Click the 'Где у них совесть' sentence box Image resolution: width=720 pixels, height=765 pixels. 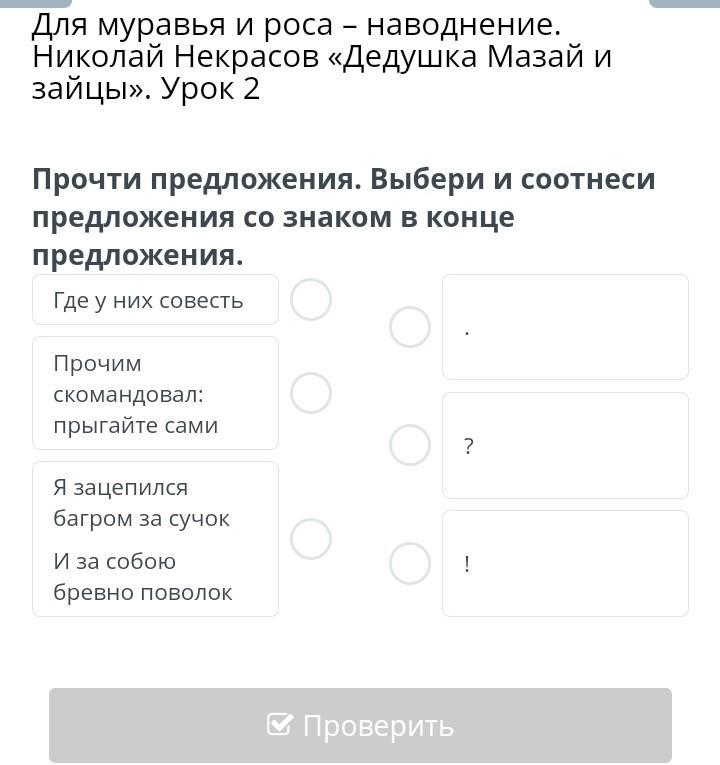click(x=155, y=301)
